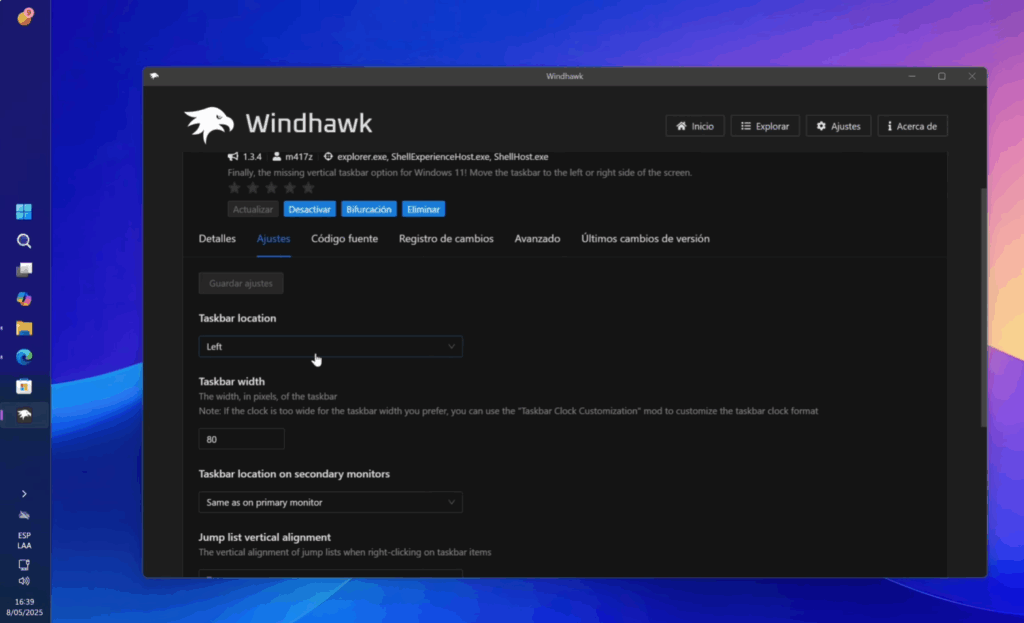Open the Acerca de page

[x=912, y=126]
